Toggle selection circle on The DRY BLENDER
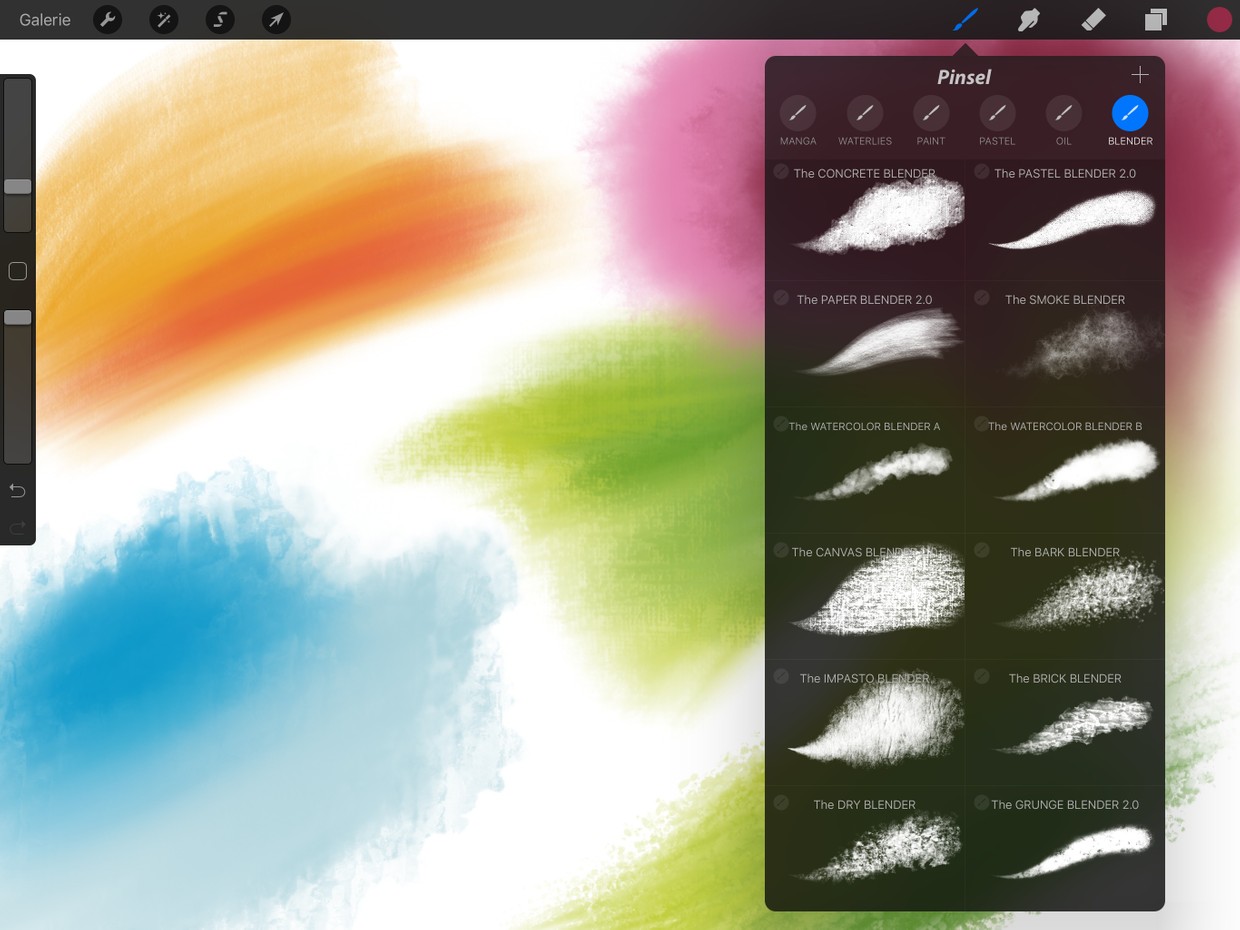The height and width of the screenshot is (930, 1240). pyautogui.click(x=781, y=802)
